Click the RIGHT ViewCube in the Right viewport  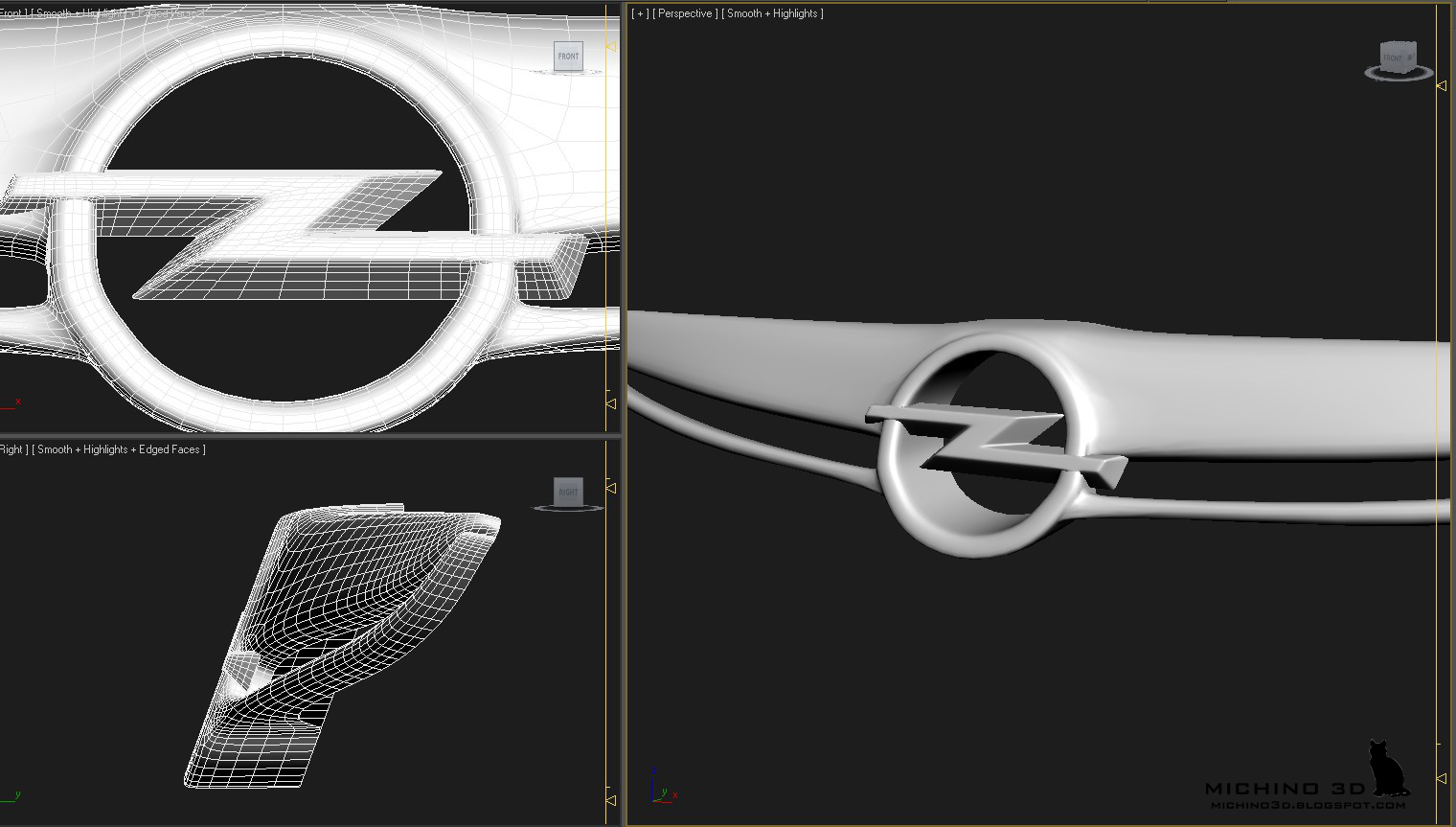[x=568, y=492]
